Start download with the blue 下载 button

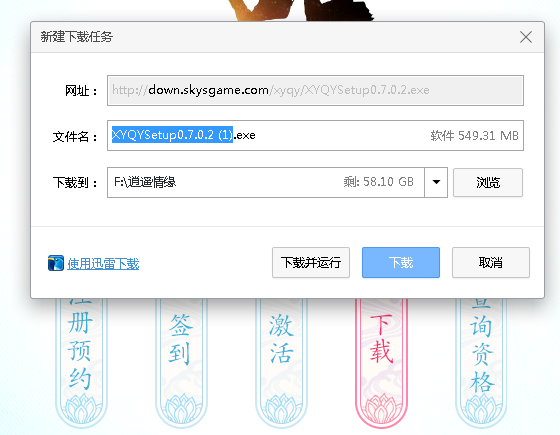pyautogui.click(x=401, y=262)
